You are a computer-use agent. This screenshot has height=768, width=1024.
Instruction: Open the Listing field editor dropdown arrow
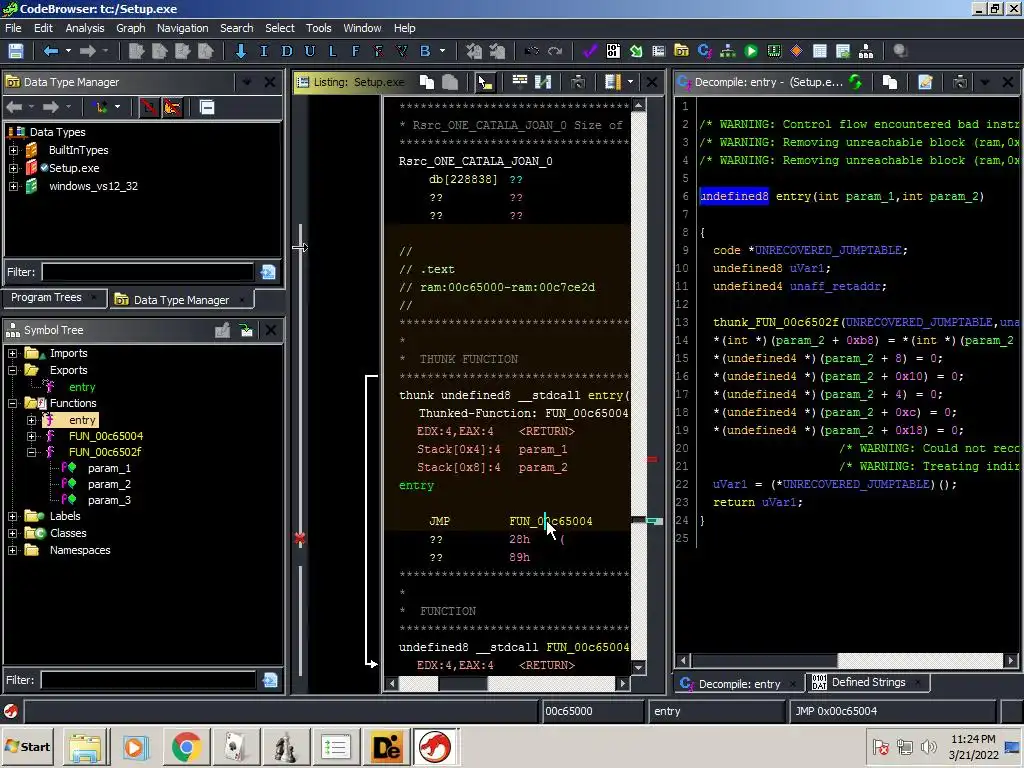click(x=630, y=82)
